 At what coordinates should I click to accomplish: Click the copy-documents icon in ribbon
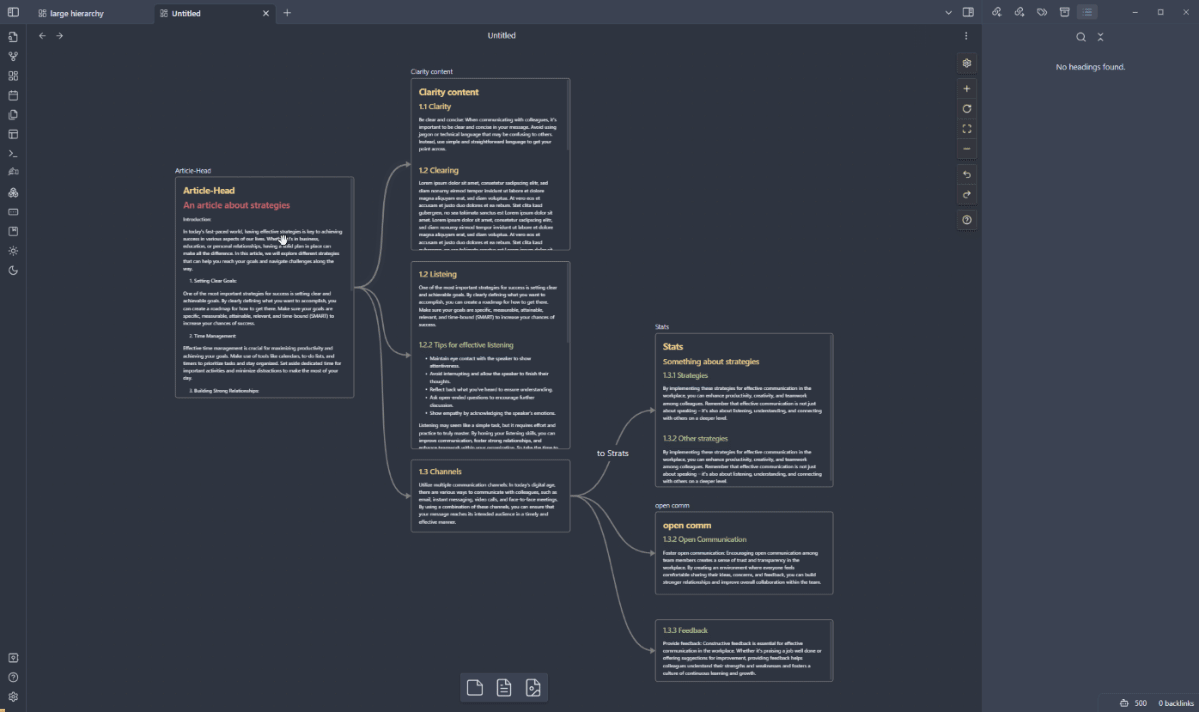click(x=13, y=115)
